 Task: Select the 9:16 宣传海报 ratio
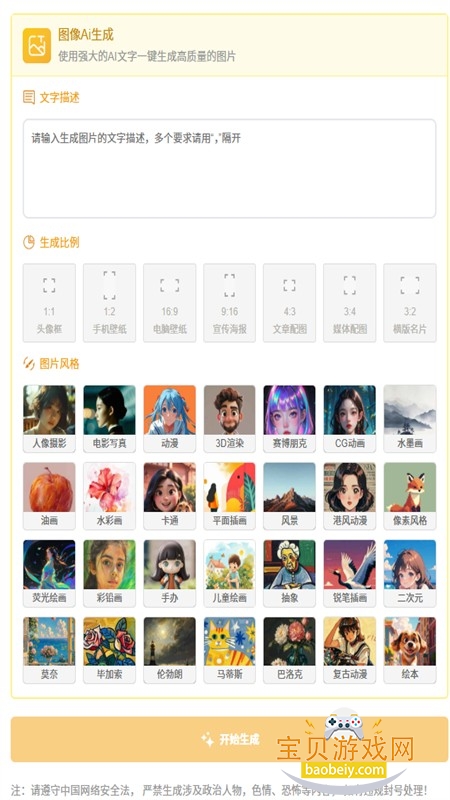point(230,303)
